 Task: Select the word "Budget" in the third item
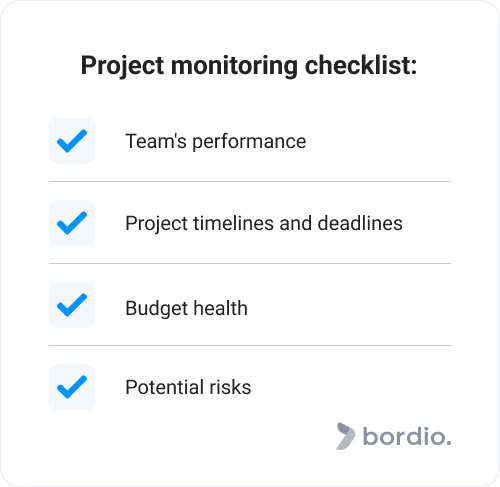coord(156,309)
